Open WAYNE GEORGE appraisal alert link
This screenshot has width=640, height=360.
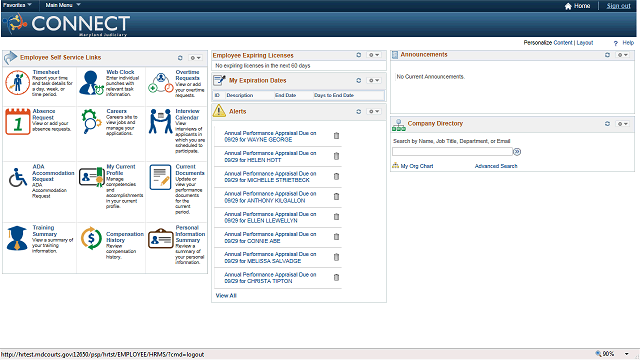point(270,136)
